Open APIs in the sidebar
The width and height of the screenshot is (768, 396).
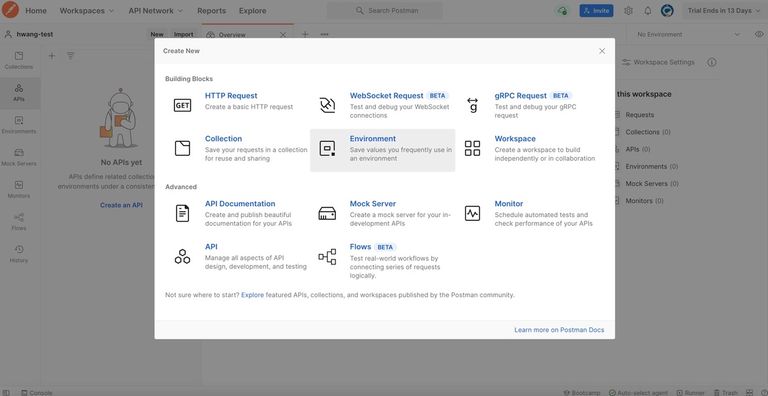[19, 93]
